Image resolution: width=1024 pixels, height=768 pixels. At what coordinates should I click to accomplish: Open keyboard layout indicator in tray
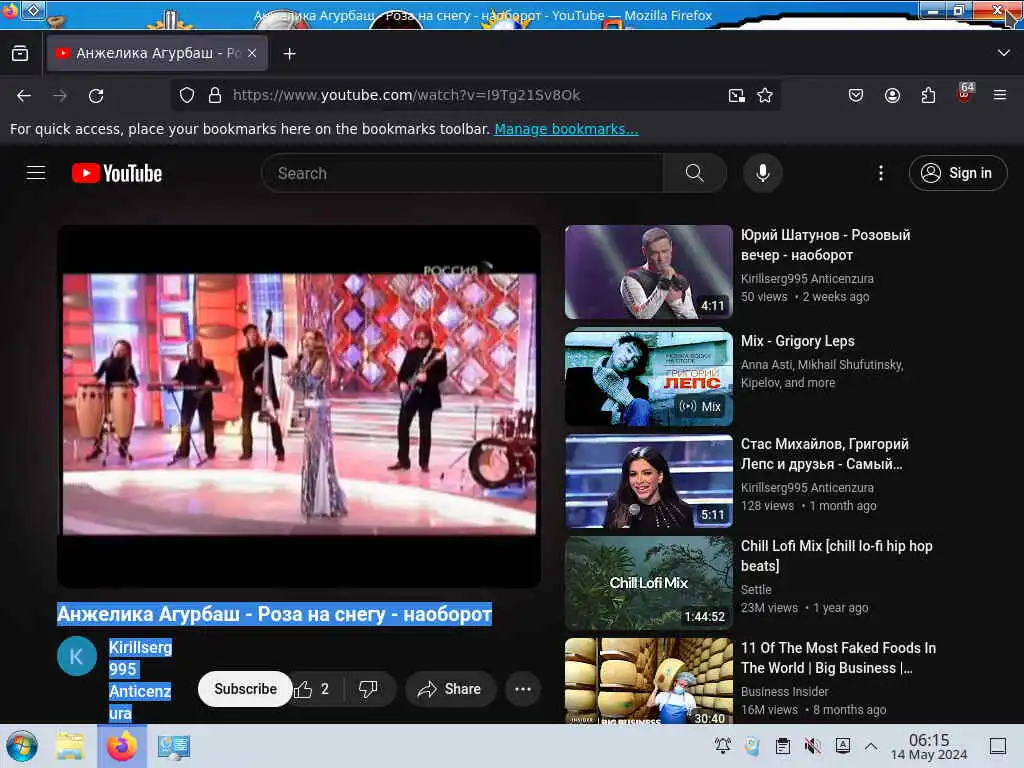click(x=842, y=746)
